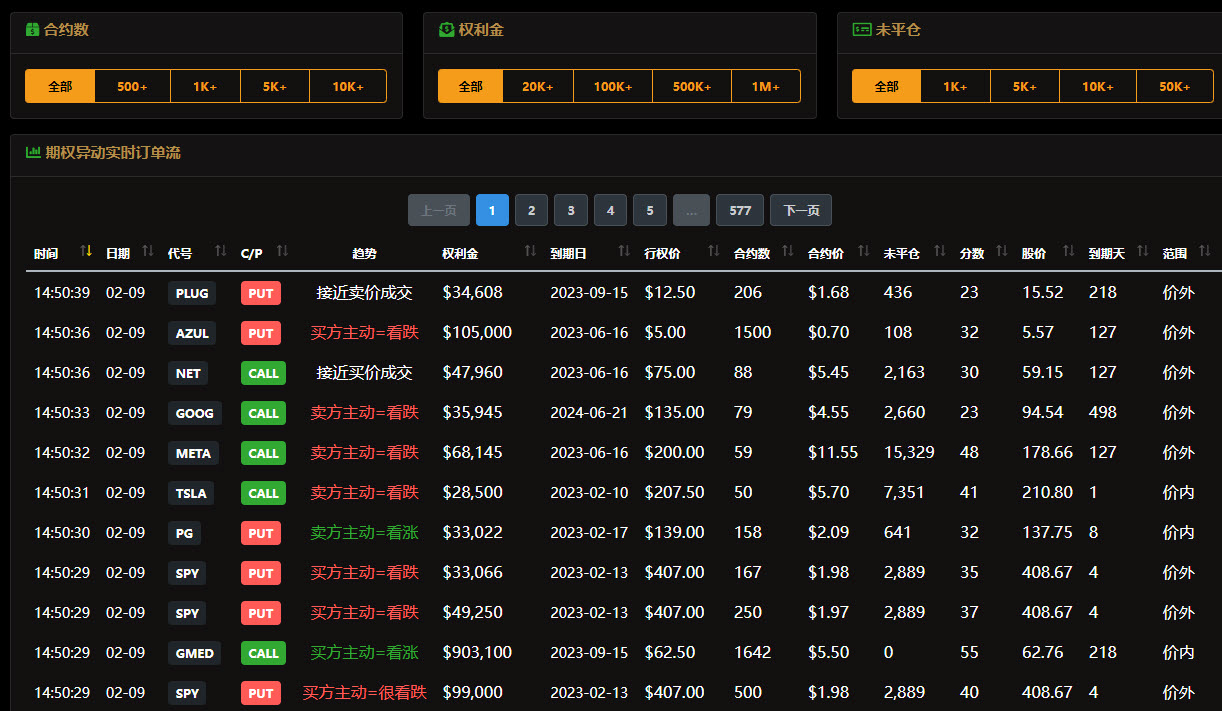Click the 上一页 previous page button
Screen dimensions: 1222x711
tap(439, 210)
